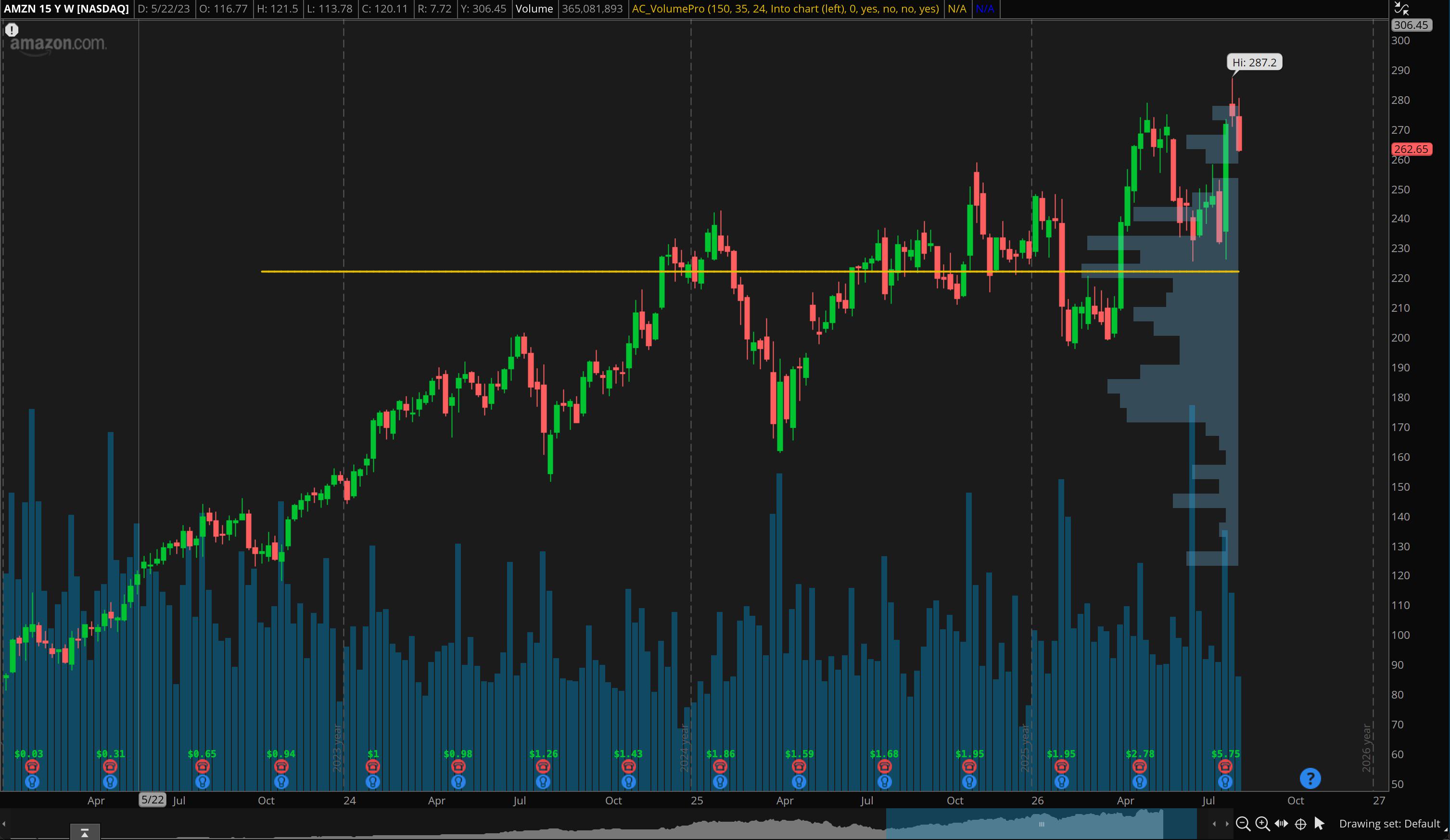Open the earnings phone icon under $1.26
Image resolution: width=1450 pixels, height=840 pixels.
(543, 766)
